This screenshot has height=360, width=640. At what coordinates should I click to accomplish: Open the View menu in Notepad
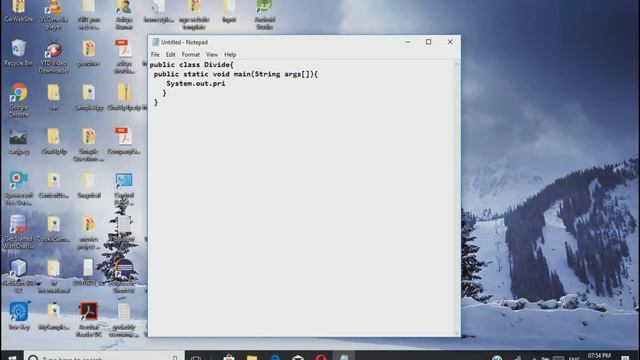pyautogui.click(x=212, y=54)
